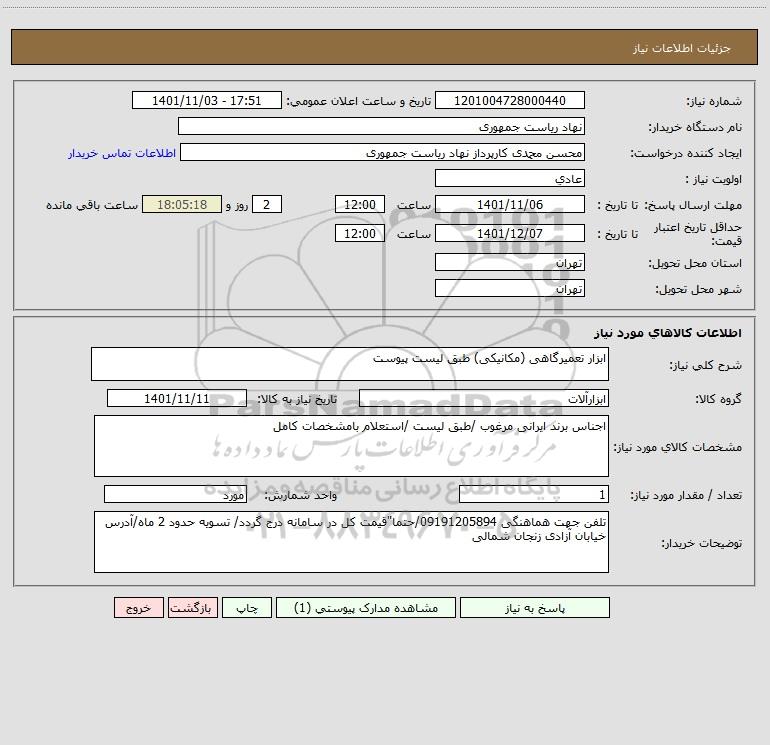Click requester field 'محسن مجدی کارپرداز'
Viewport: 770px width, 745px height.
coord(382,152)
